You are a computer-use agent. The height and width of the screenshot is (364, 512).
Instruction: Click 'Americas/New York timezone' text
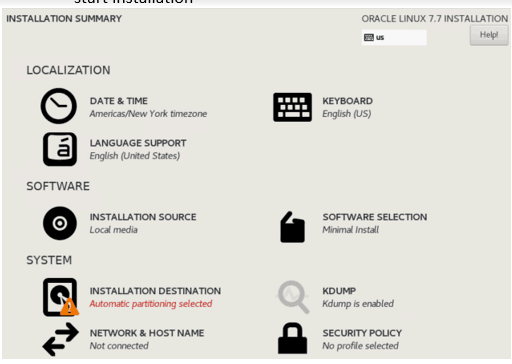(x=148, y=114)
